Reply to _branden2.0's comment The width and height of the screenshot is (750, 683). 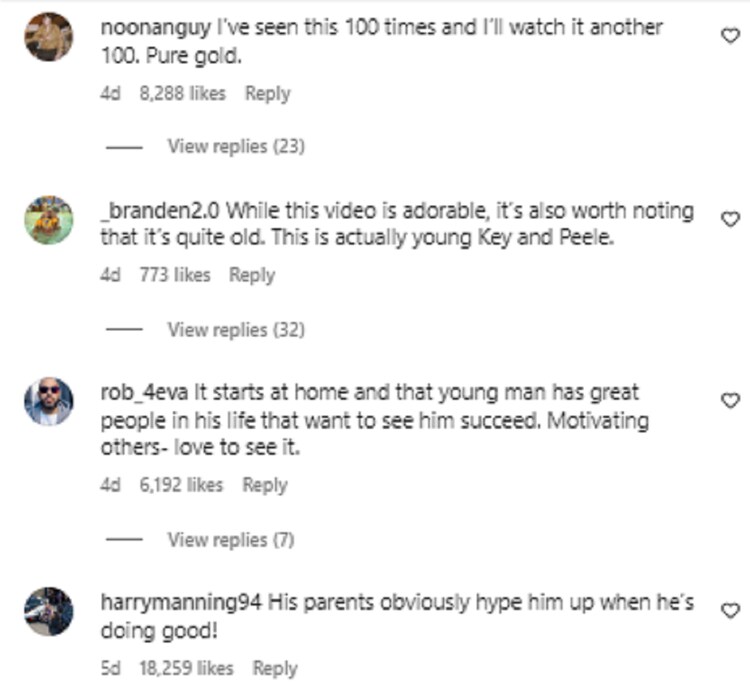(251, 275)
